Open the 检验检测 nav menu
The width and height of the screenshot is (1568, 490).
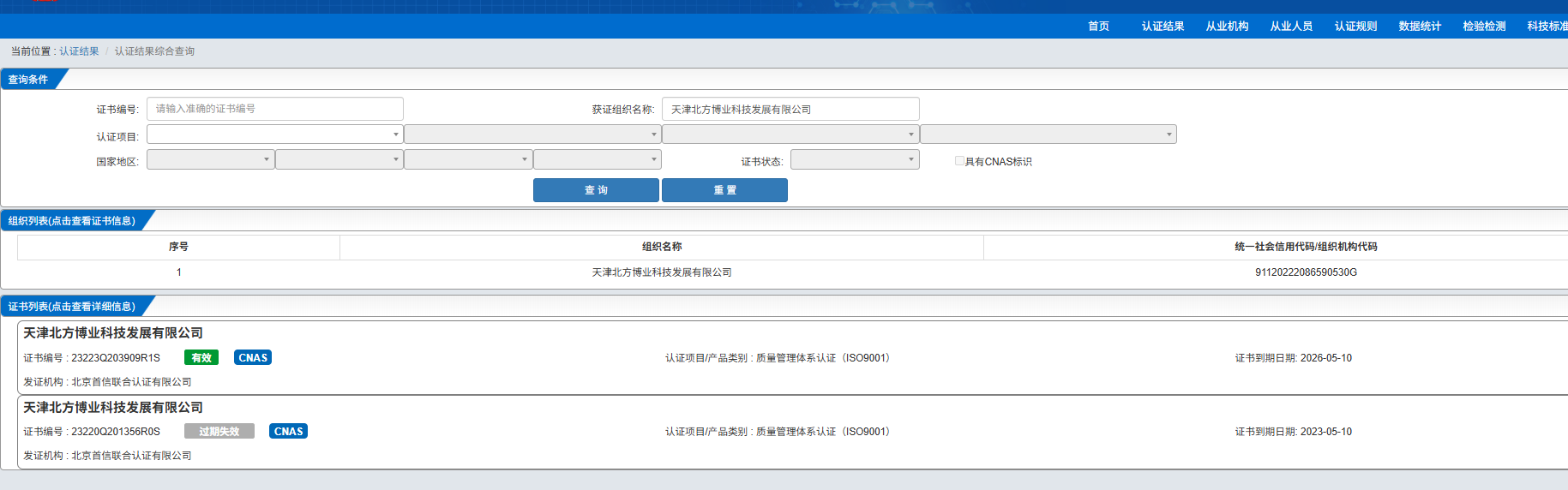[1484, 27]
